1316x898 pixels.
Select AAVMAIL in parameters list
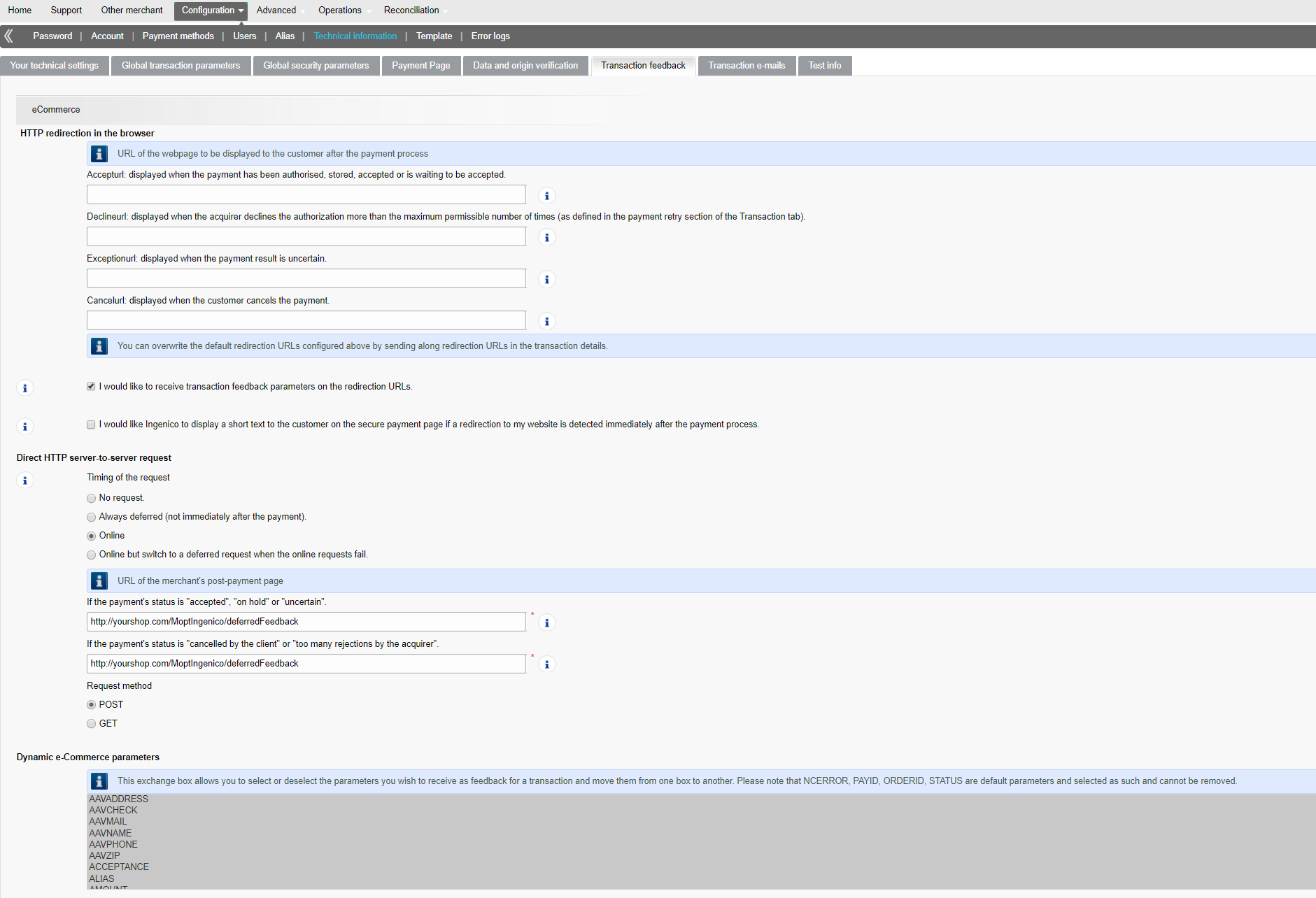(108, 822)
